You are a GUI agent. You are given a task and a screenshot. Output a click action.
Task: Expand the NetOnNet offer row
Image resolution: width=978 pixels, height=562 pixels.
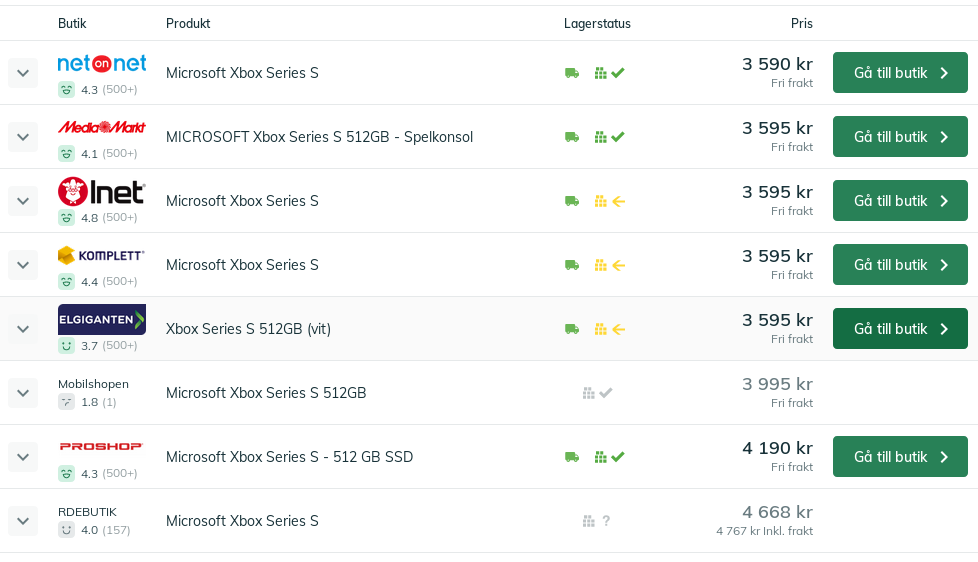[23, 73]
